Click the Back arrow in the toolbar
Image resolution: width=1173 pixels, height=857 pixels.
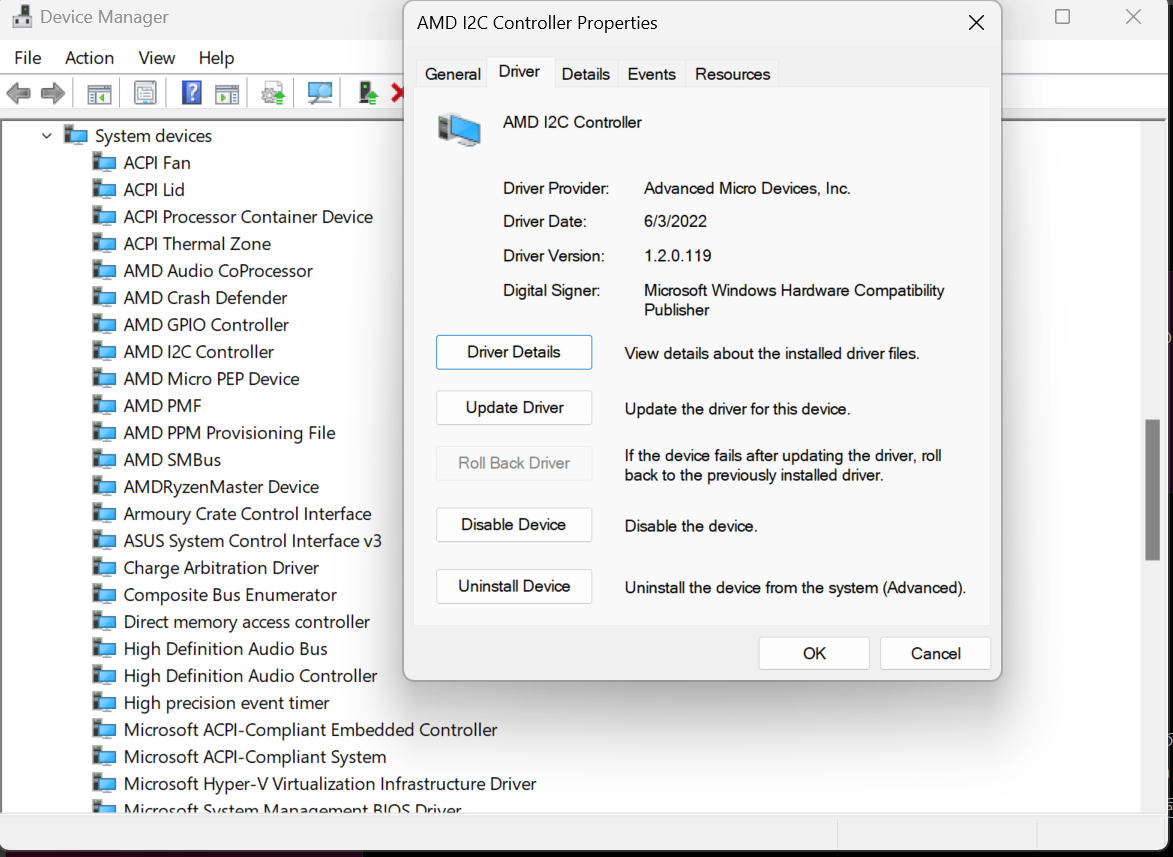[x=18, y=94]
